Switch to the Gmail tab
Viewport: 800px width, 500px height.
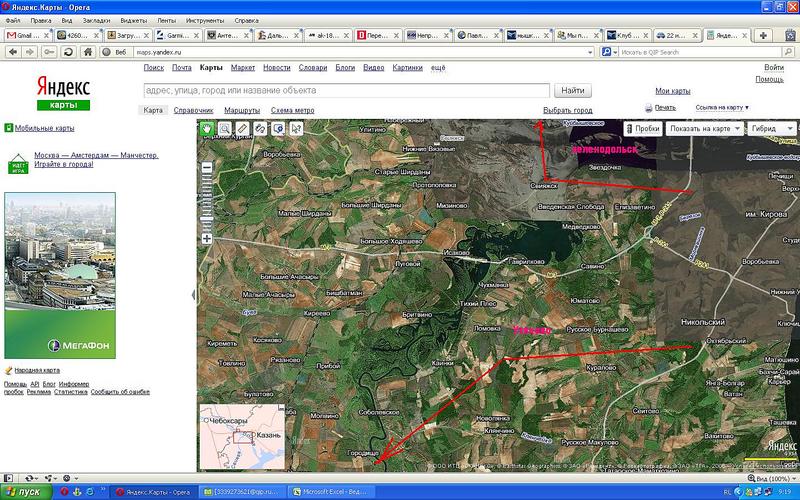[x=28, y=36]
